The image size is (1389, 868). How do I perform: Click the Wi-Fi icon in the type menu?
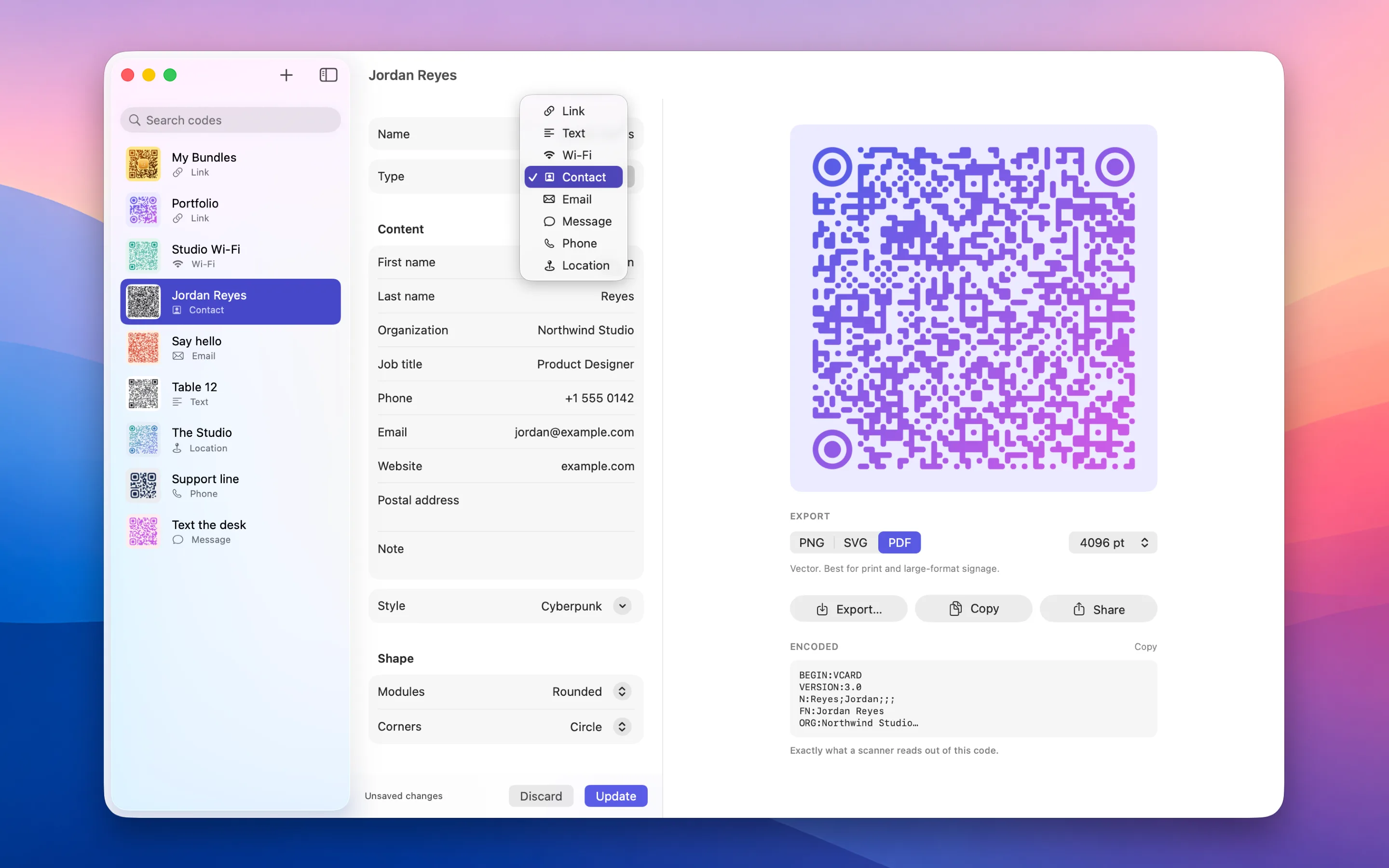pos(549,155)
